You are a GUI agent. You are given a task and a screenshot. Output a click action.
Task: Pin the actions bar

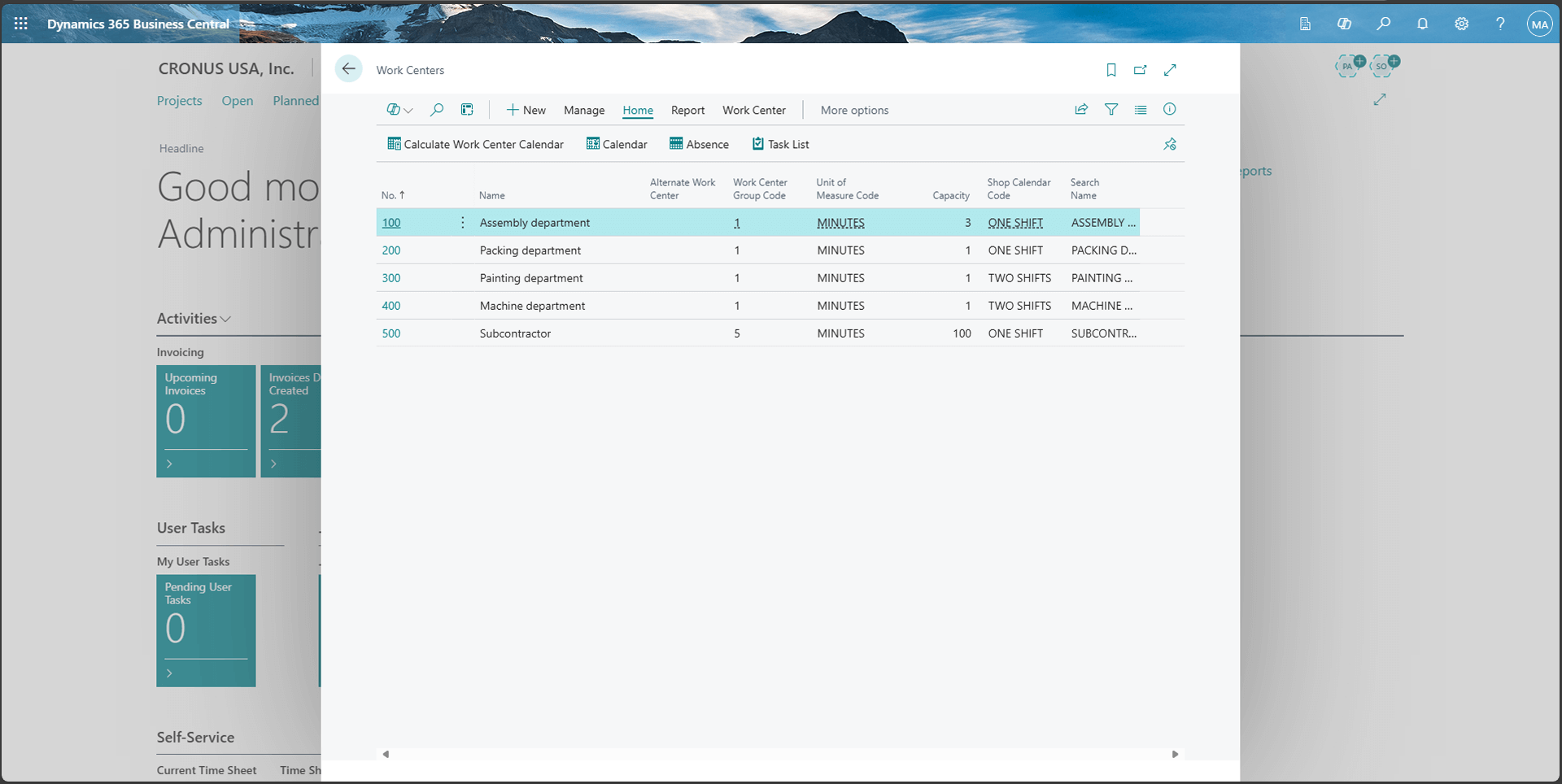point(1170,144)
